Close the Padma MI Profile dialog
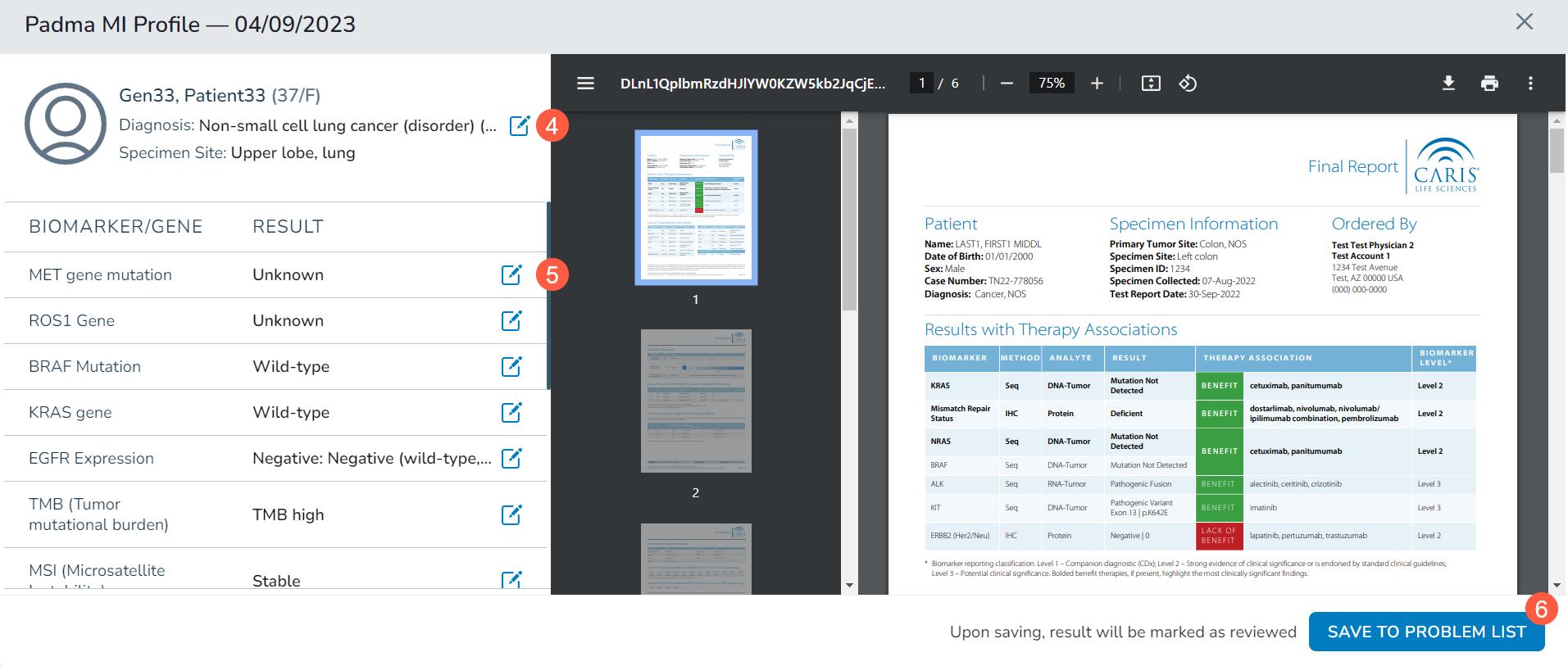The width and height of the screenshot is (1568, 666). [1524, 22]
